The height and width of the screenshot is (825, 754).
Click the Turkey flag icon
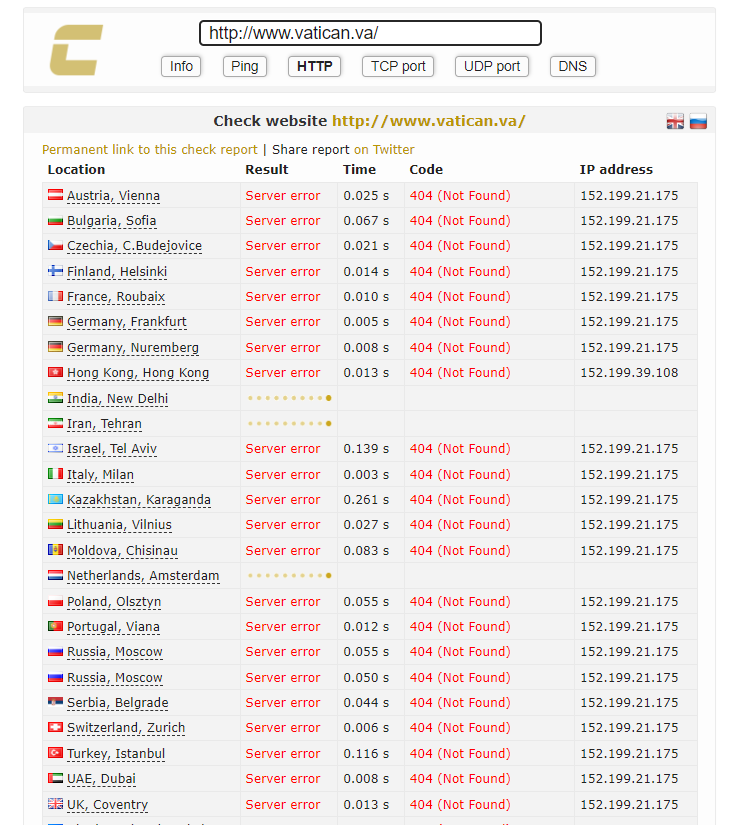coord(55,753)
